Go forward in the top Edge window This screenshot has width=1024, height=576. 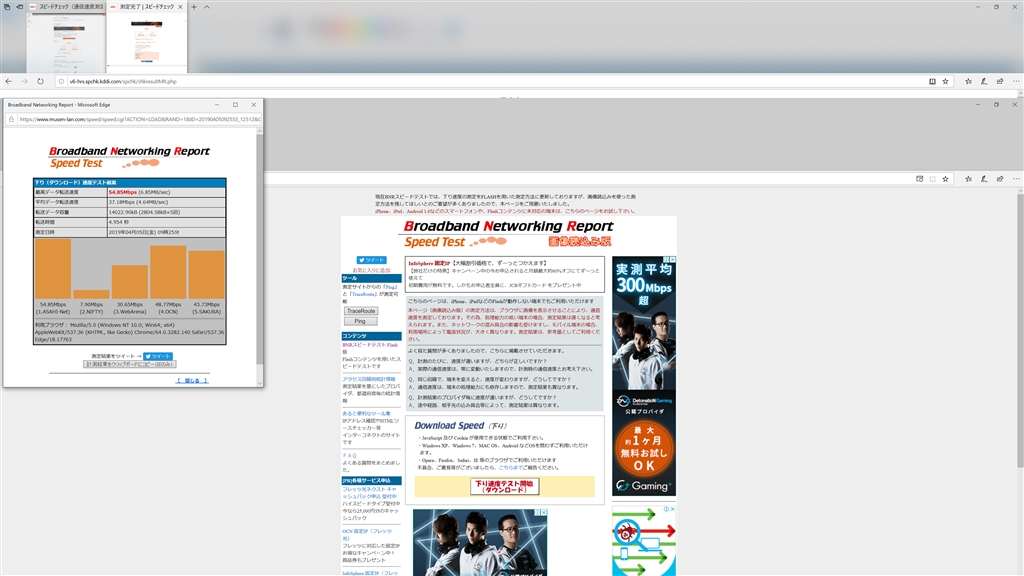pos(24,82)
